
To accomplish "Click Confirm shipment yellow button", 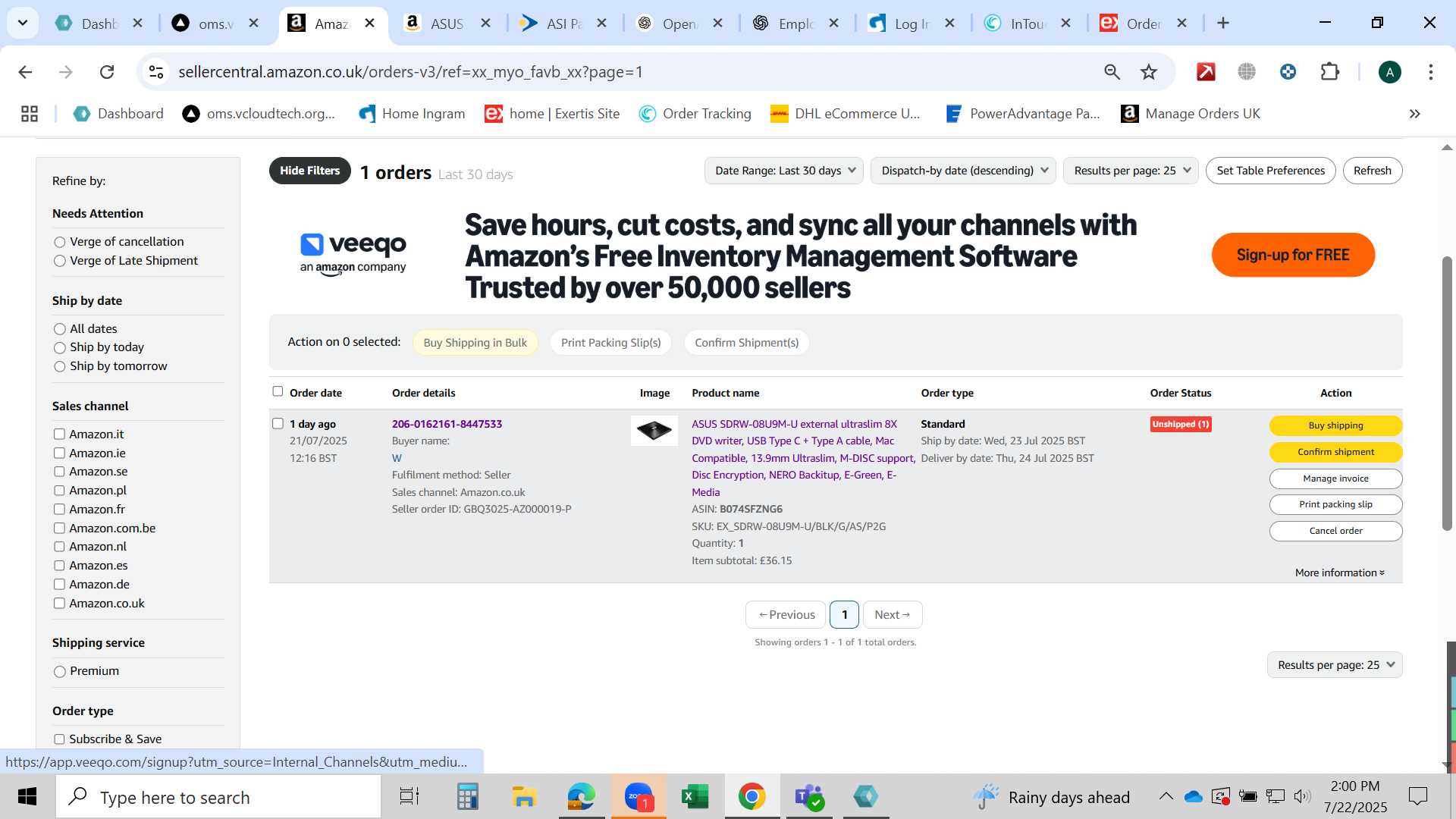I will tap(1335, 452).
